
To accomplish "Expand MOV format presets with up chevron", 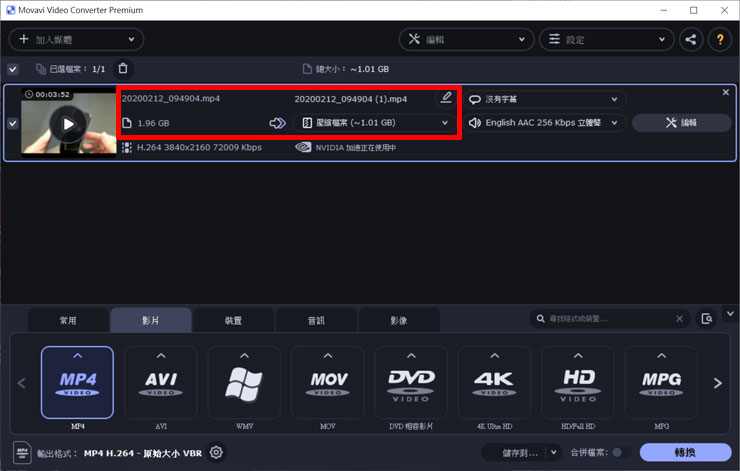I will point(328,355).
